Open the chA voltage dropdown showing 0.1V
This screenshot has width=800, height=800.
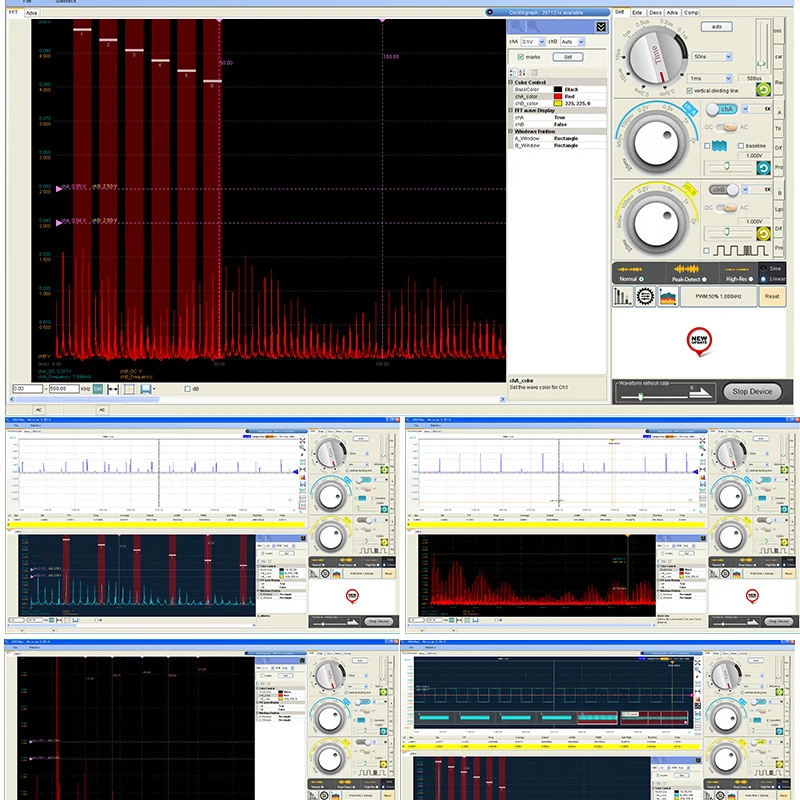click(535, 42)
